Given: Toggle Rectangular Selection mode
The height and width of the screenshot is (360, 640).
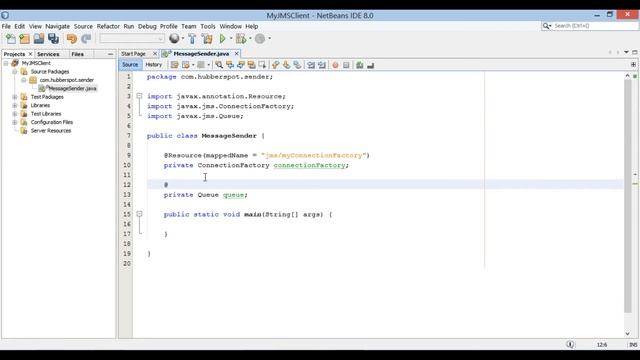Looking at the screenshot, I should coord(262,65).
